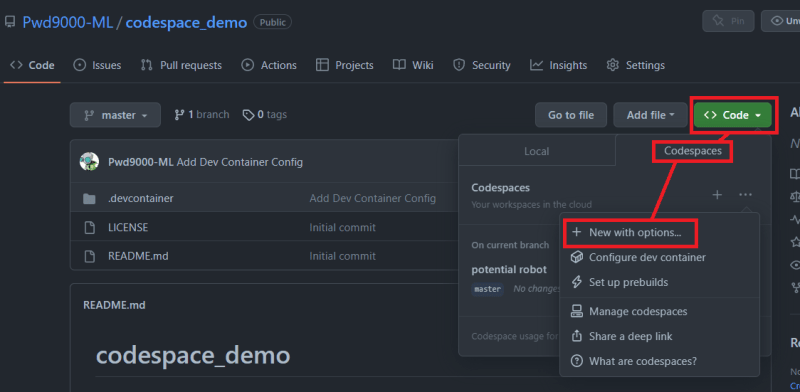Open the Initial commit message for README.md
This screenshot has height=392, width=800.
342,256
